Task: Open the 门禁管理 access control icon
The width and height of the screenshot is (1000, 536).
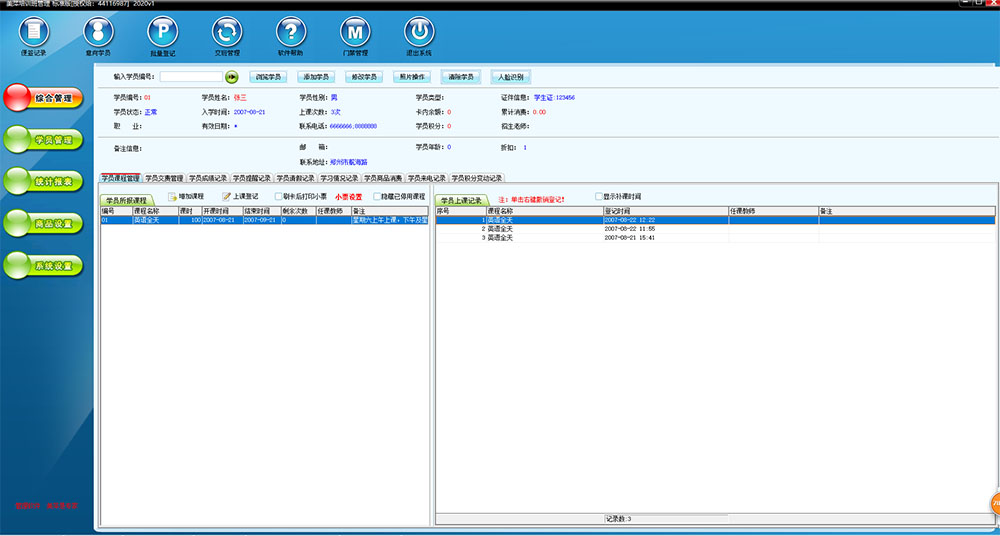Action: coord(355,33)
